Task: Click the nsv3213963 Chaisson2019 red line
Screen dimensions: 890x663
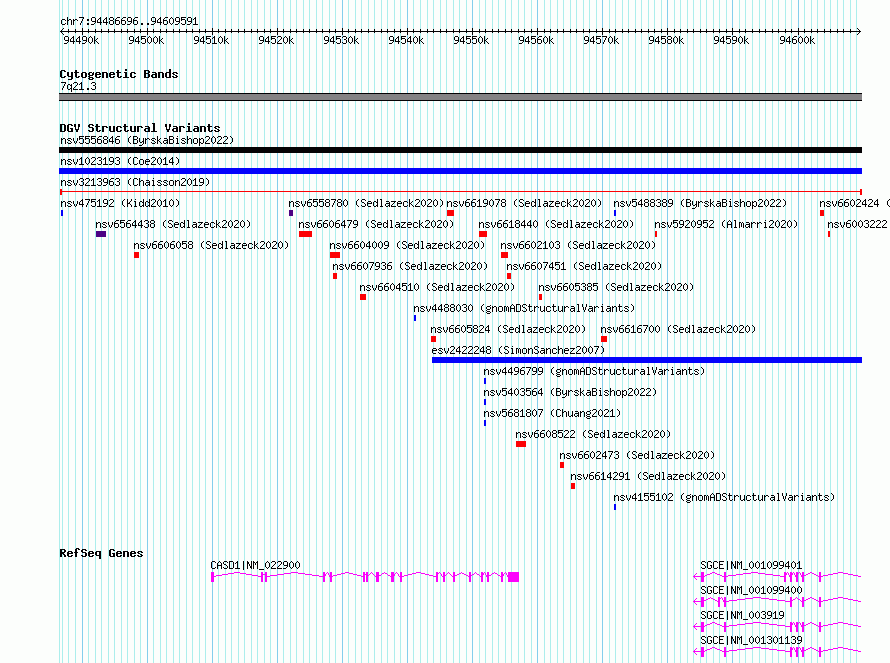Action: (460, 192)
